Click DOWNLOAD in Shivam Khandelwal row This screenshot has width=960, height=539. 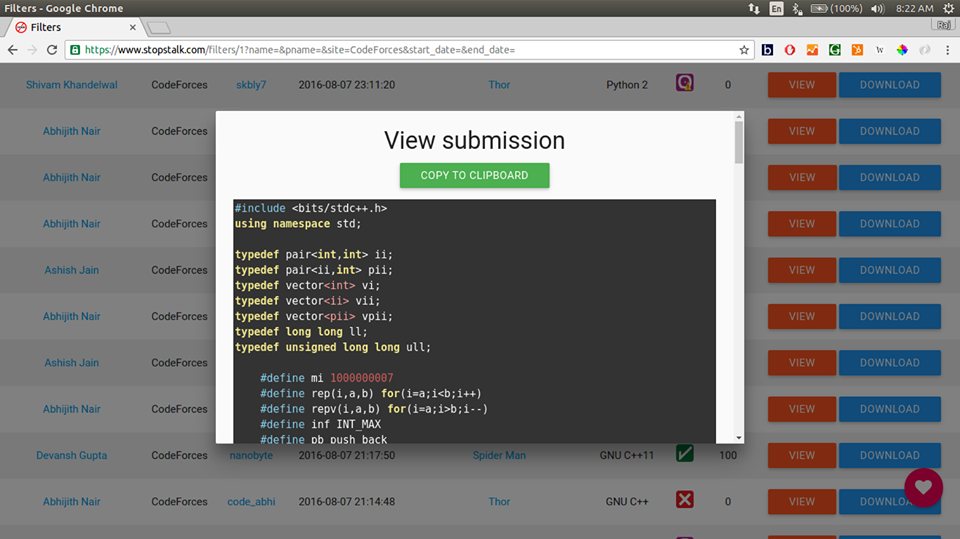pyautogui.click(x=890, y=85)
